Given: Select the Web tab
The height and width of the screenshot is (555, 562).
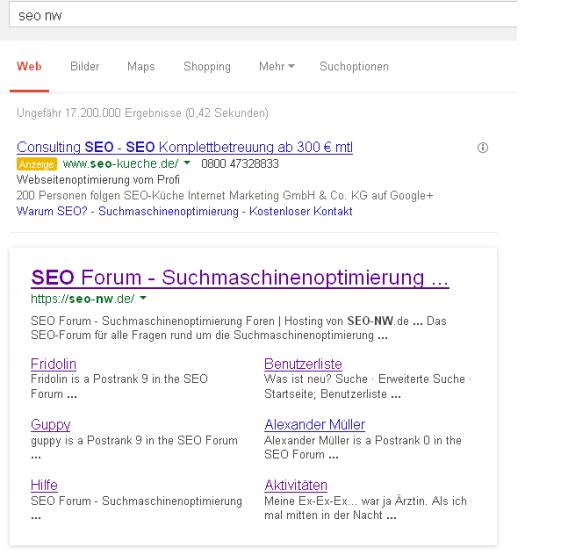Looking at the screenshot, I should [x=29, y=67].
